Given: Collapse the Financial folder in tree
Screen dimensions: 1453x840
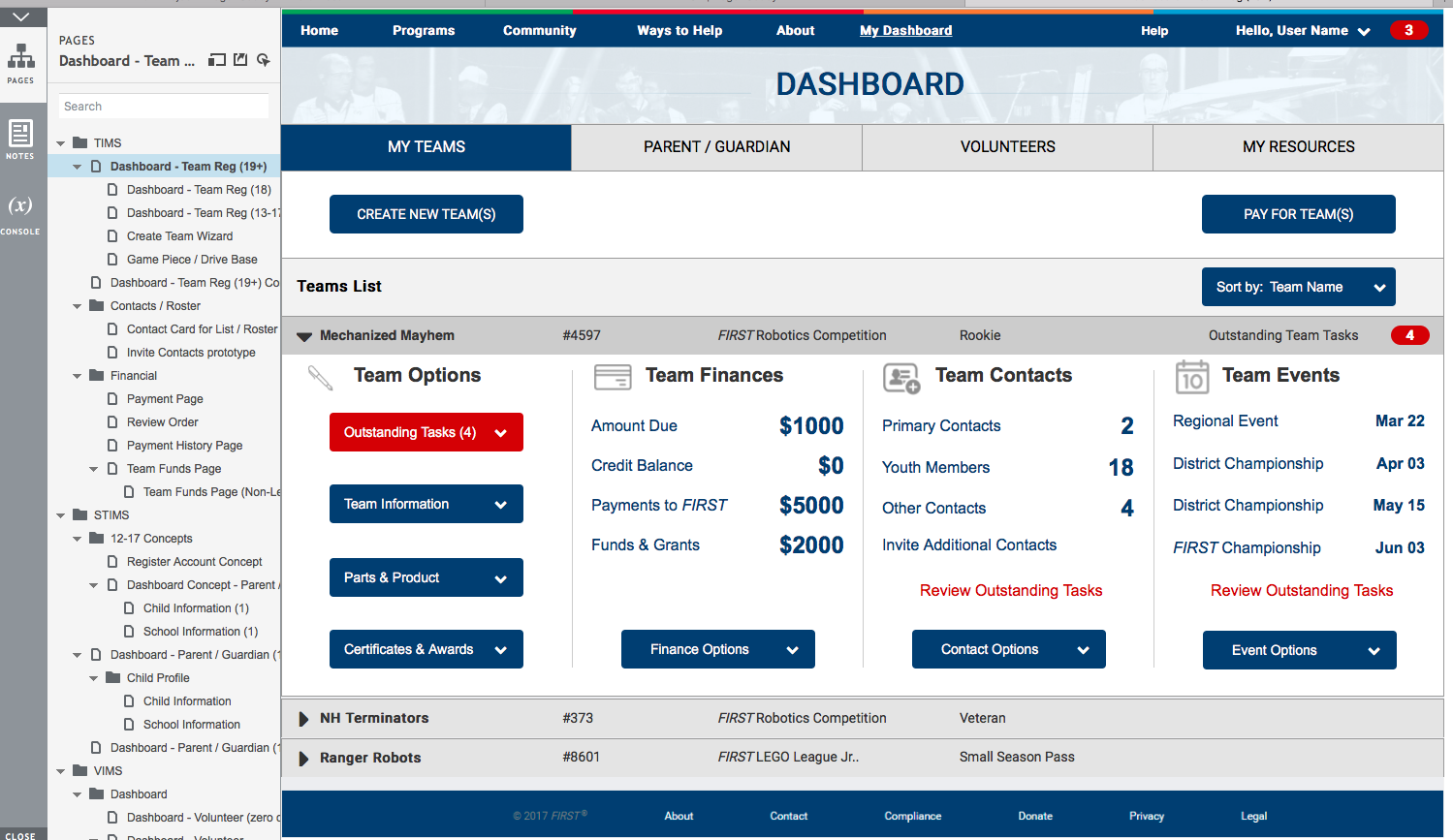Looking at the screenshot, I should click(78, 376).
